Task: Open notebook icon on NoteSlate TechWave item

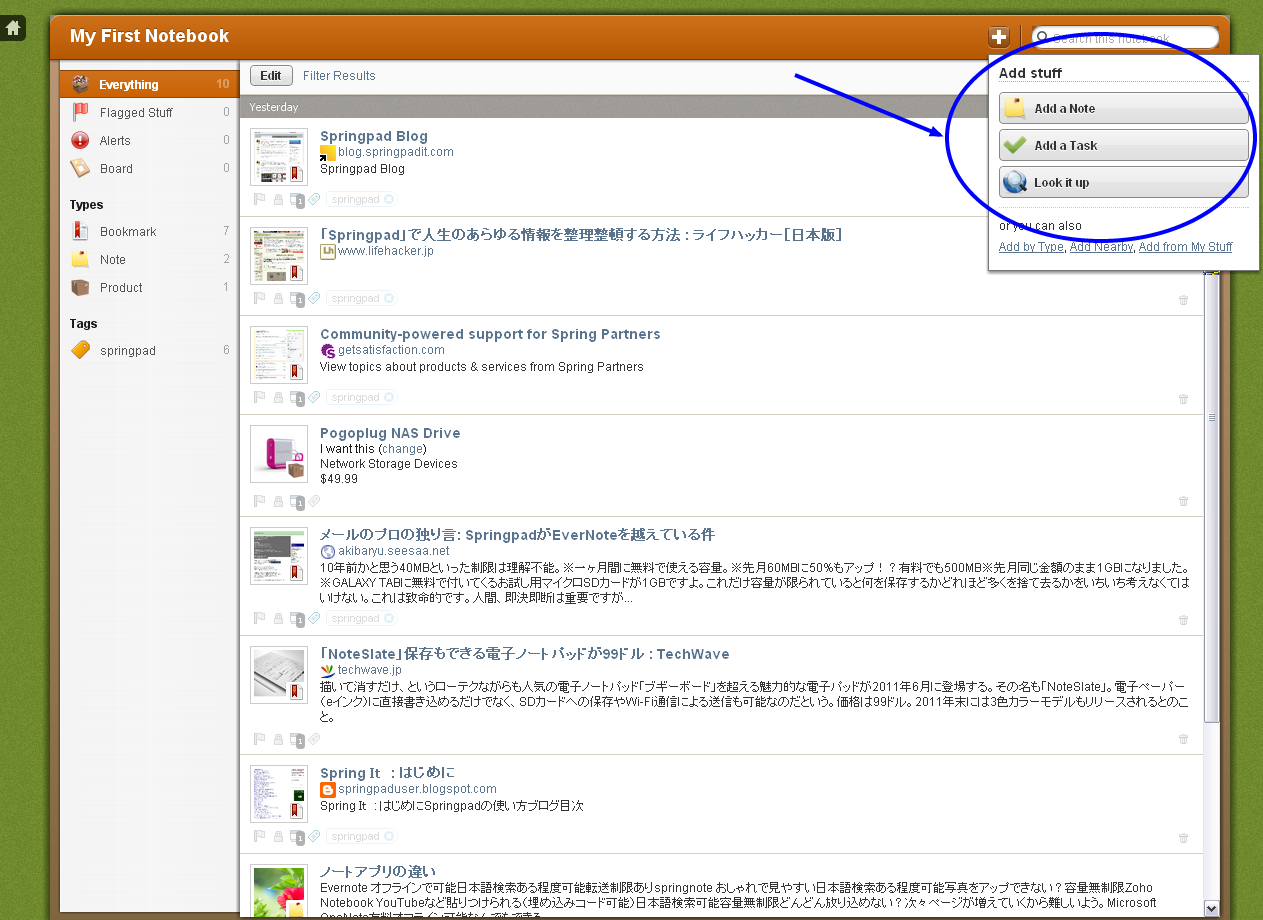Action: pos(296,739)
